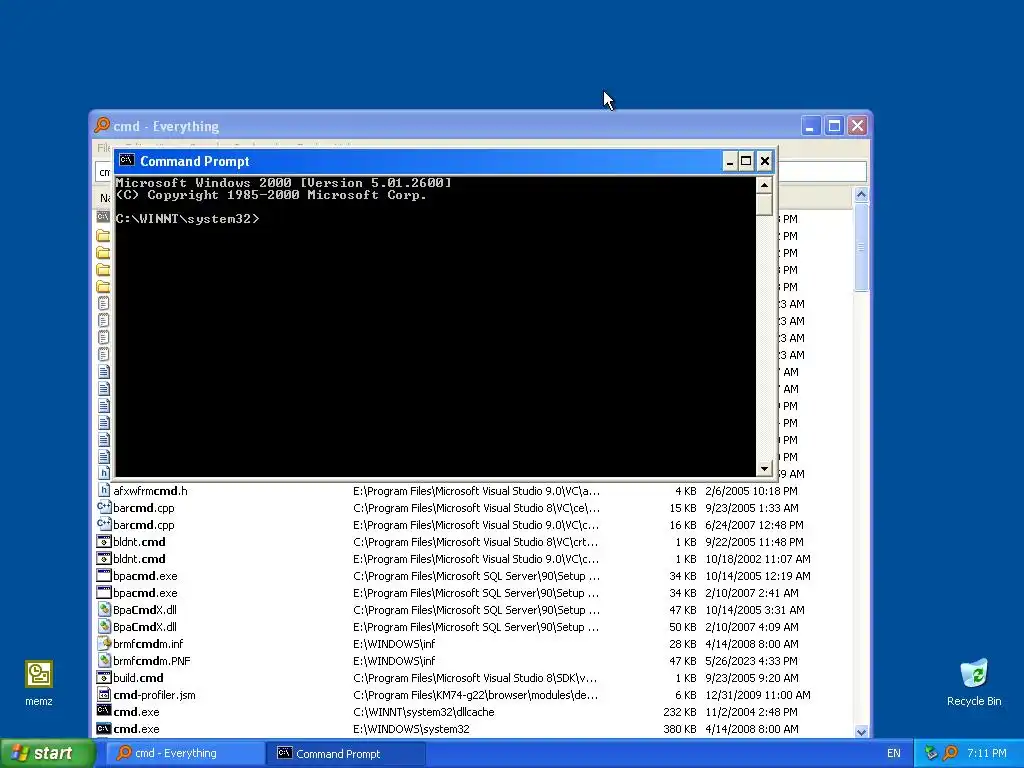This screenshot has width=1024, height=768.
Task: Select cmd.exe in E:\WINDOWS\system32
Action: [136, 728]
